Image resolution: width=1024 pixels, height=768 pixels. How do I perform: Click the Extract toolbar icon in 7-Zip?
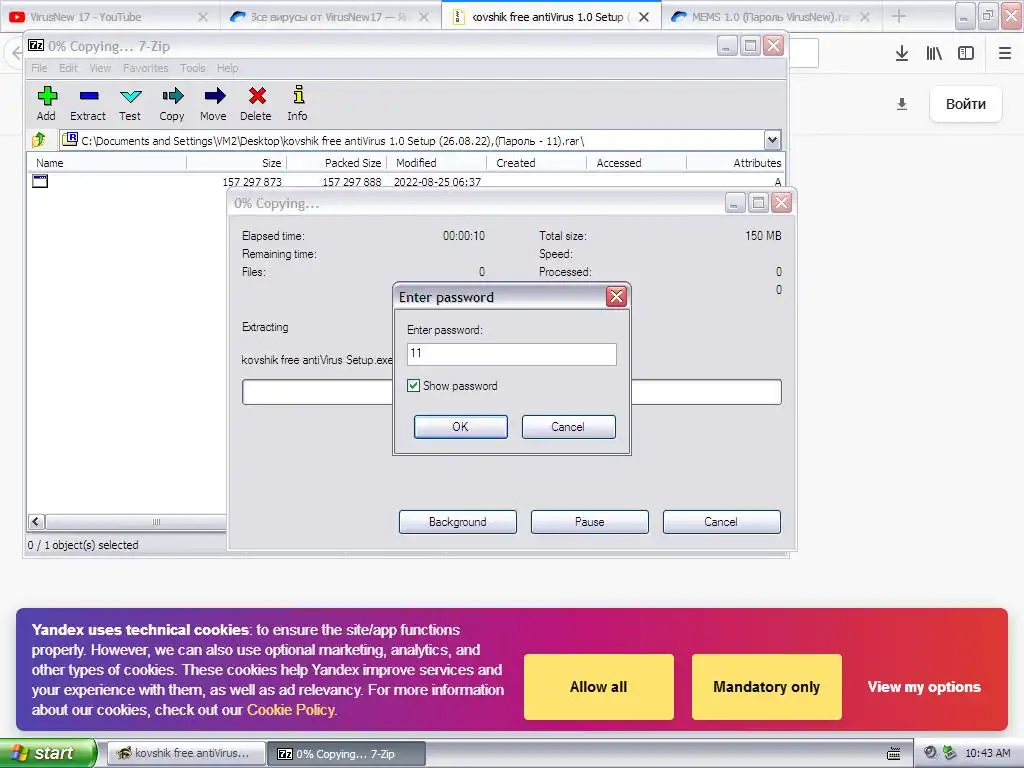[x=88, y=103]
